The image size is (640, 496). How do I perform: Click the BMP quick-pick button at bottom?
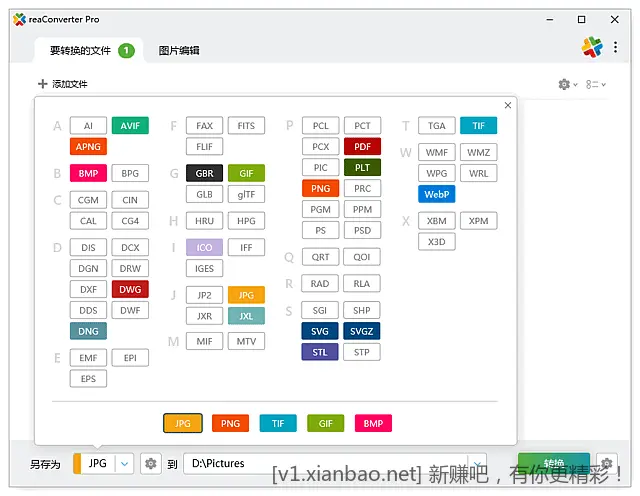373,423
